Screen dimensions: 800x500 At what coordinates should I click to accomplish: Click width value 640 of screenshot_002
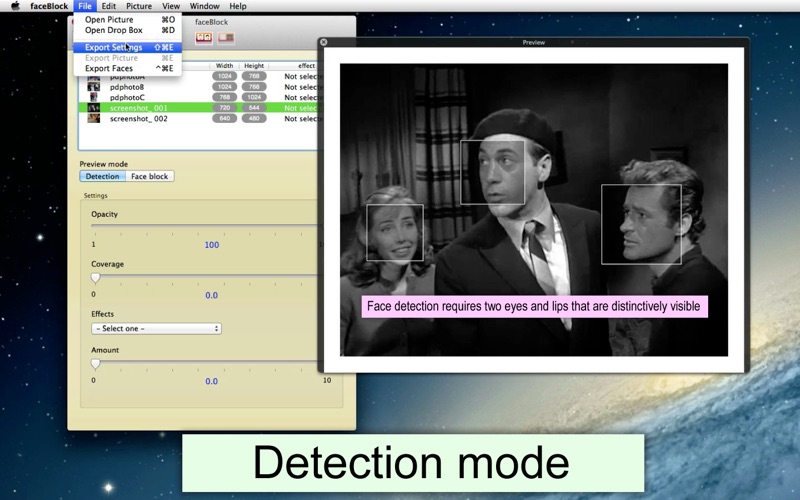click(224, 119)
